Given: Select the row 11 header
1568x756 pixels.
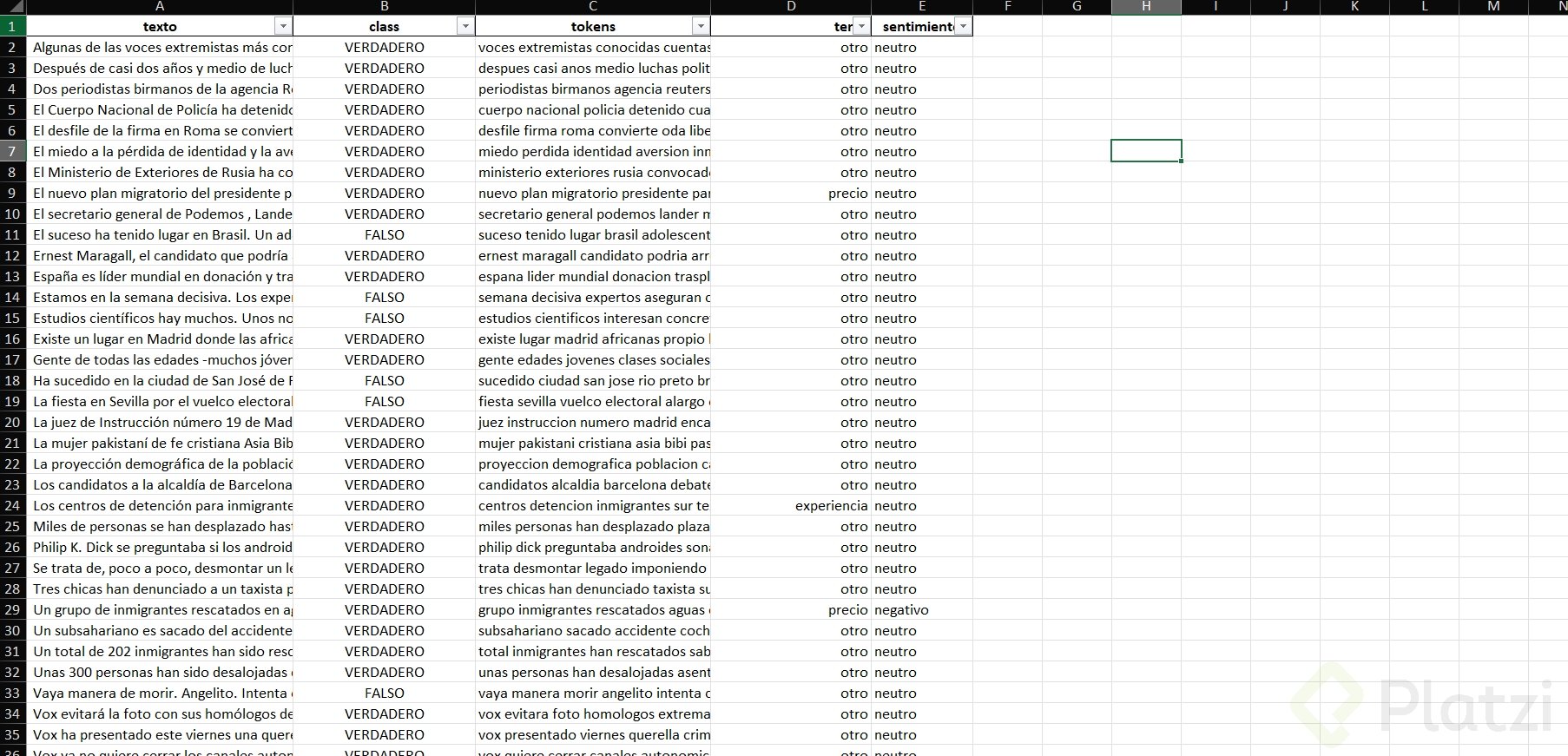Looking at the screenshot, I should (12, 234).
